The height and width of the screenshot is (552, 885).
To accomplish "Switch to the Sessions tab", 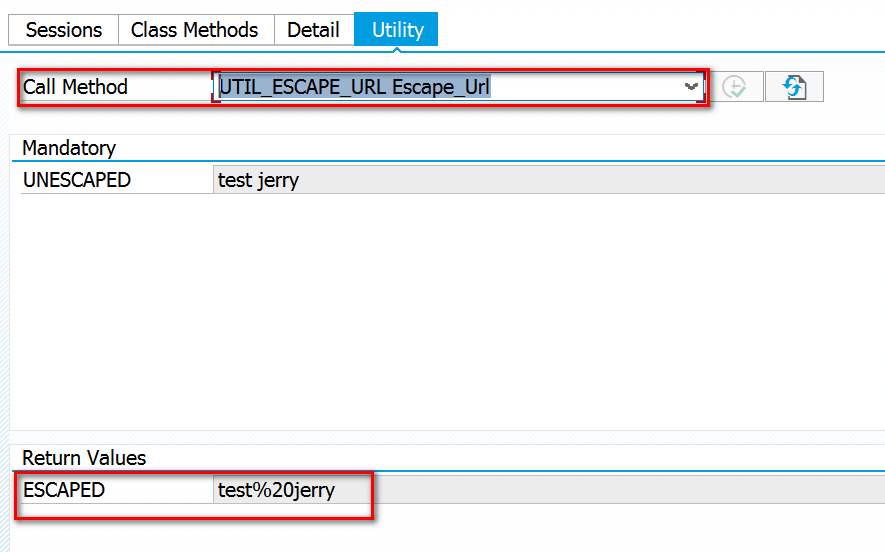I will [x=64, y=30].
